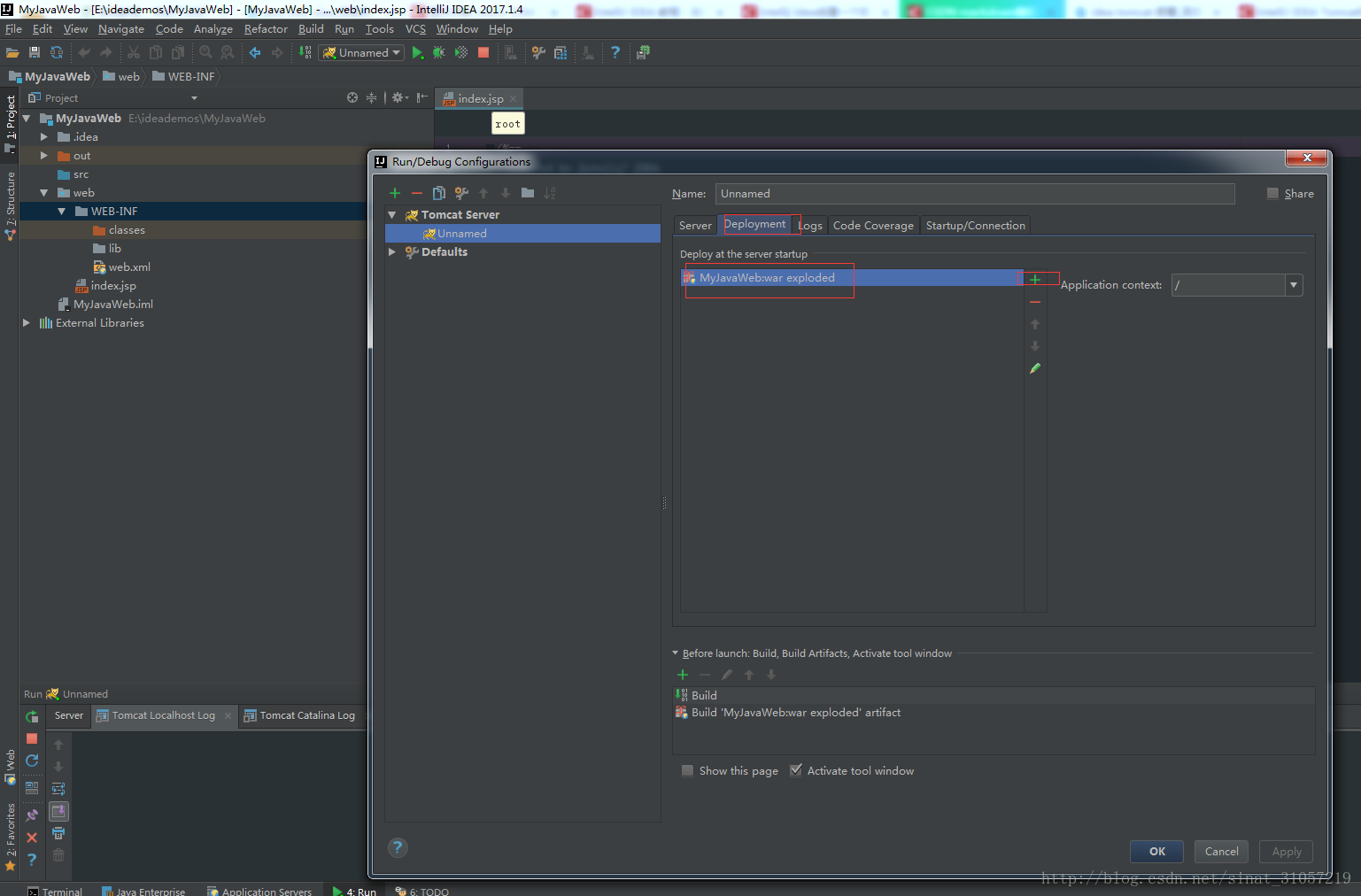
Task: Open the main toolbar Help question mark
Action: [615, 53]
